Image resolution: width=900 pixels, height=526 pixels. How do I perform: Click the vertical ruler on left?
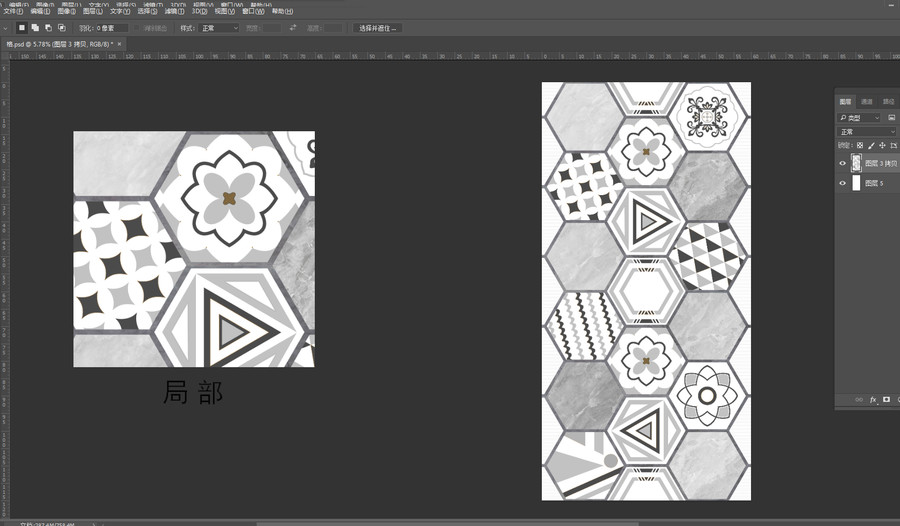point(5,287)
